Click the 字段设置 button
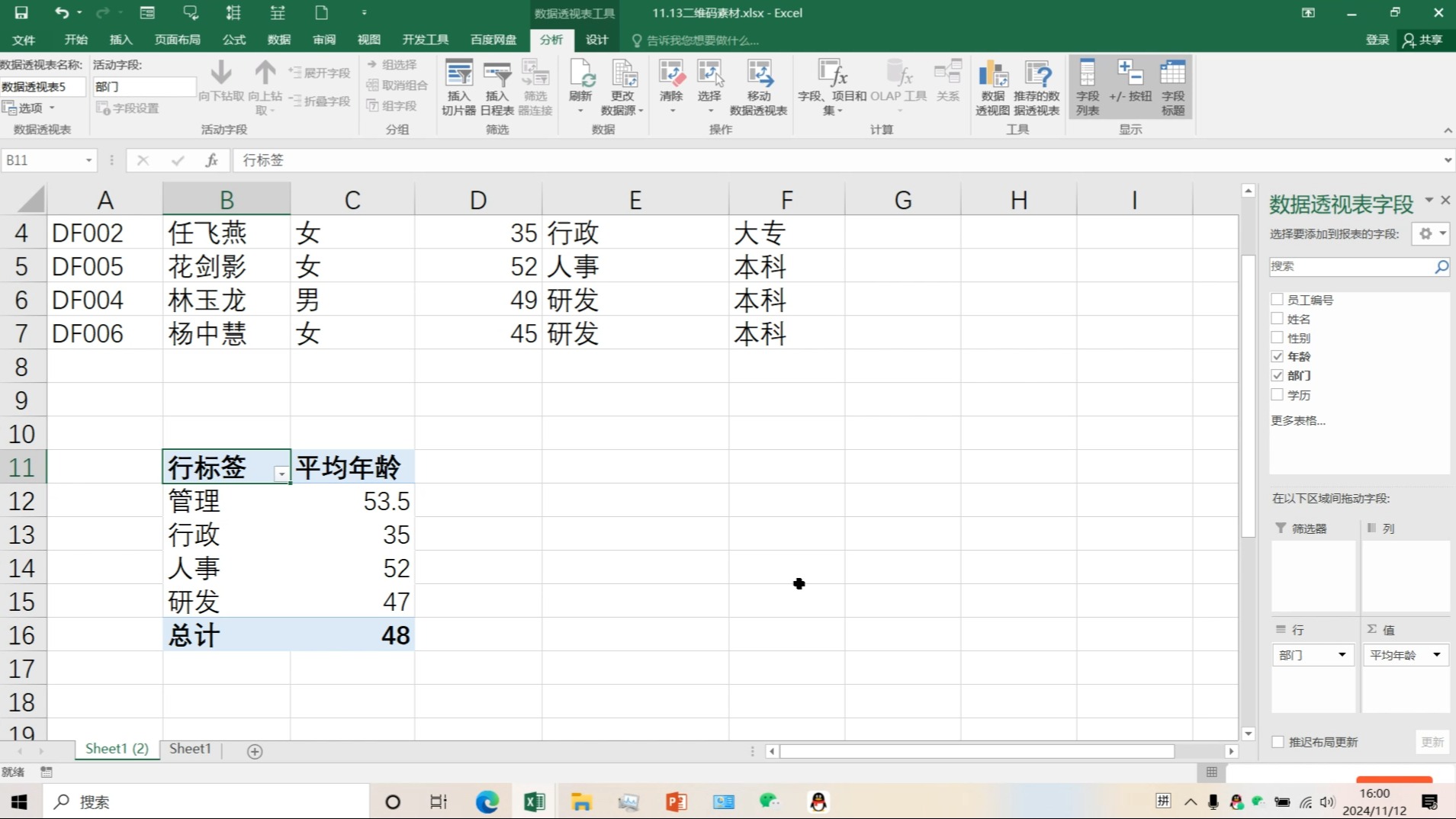Viewport: 1456px width, 819px height. coord(128,108)
